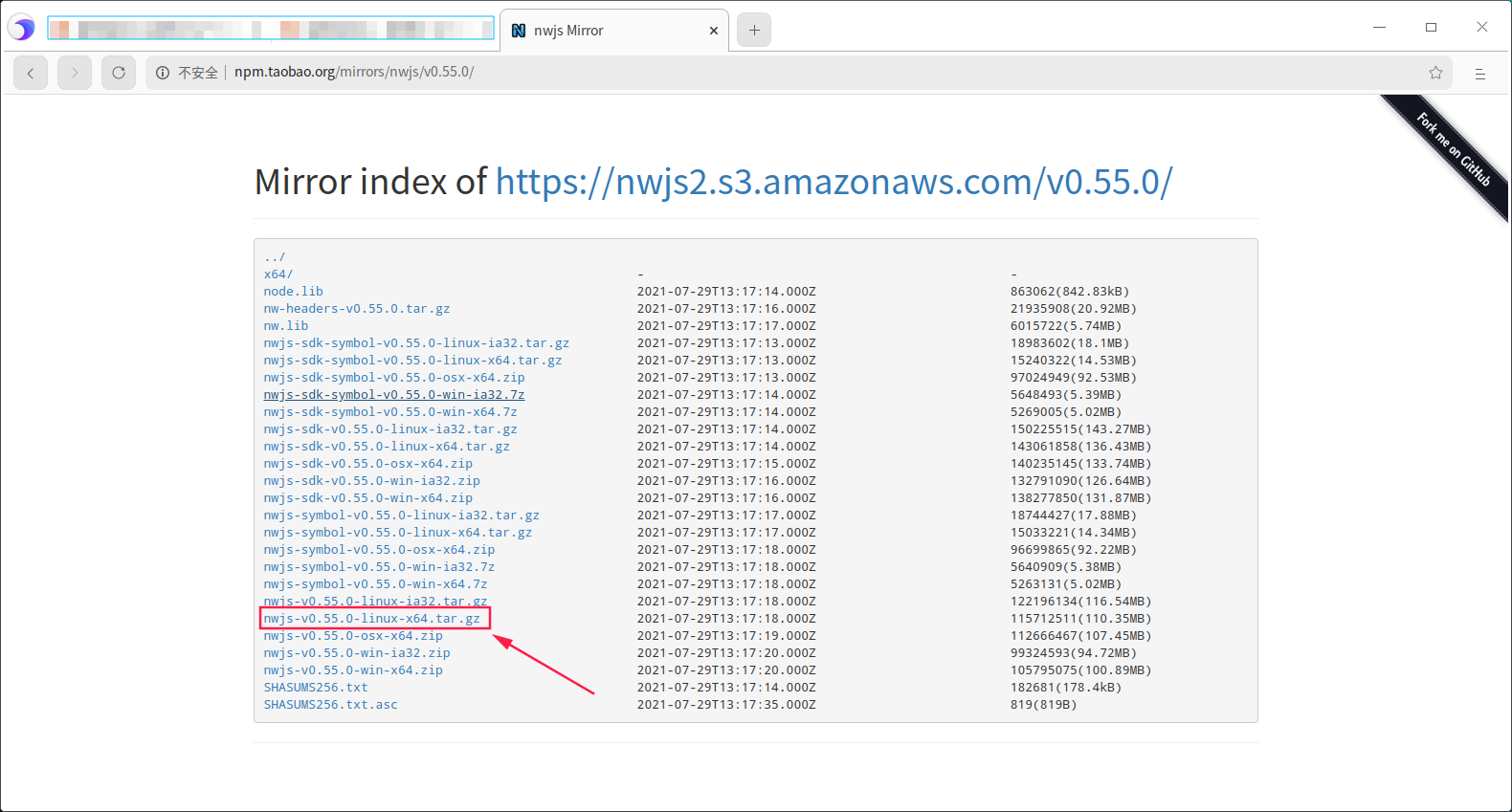Viewport: 1512px width, 812px height.
Task: Download nwjs-v0.55.0-win-ia32.zip
Action: [357, 652]
